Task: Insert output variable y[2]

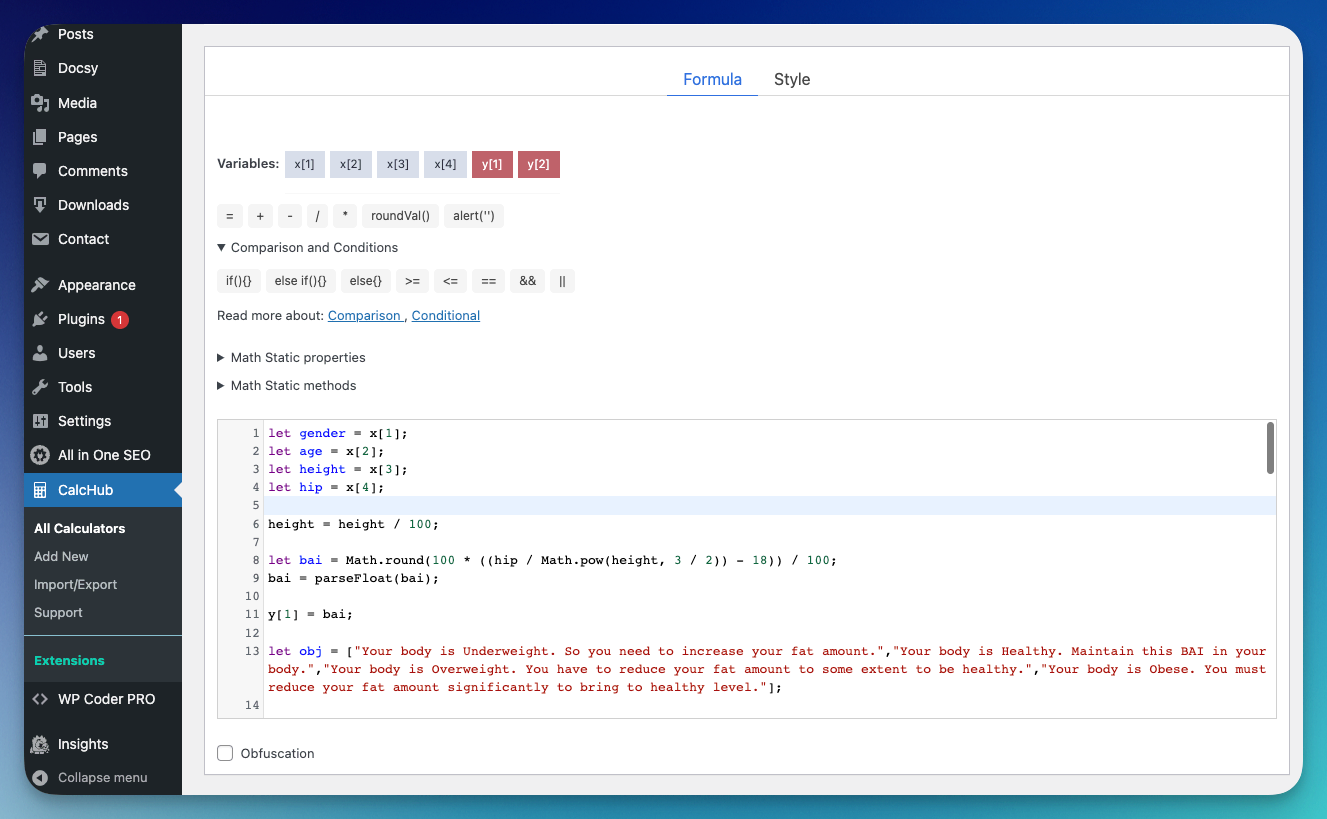Action: tap(539, 164)
